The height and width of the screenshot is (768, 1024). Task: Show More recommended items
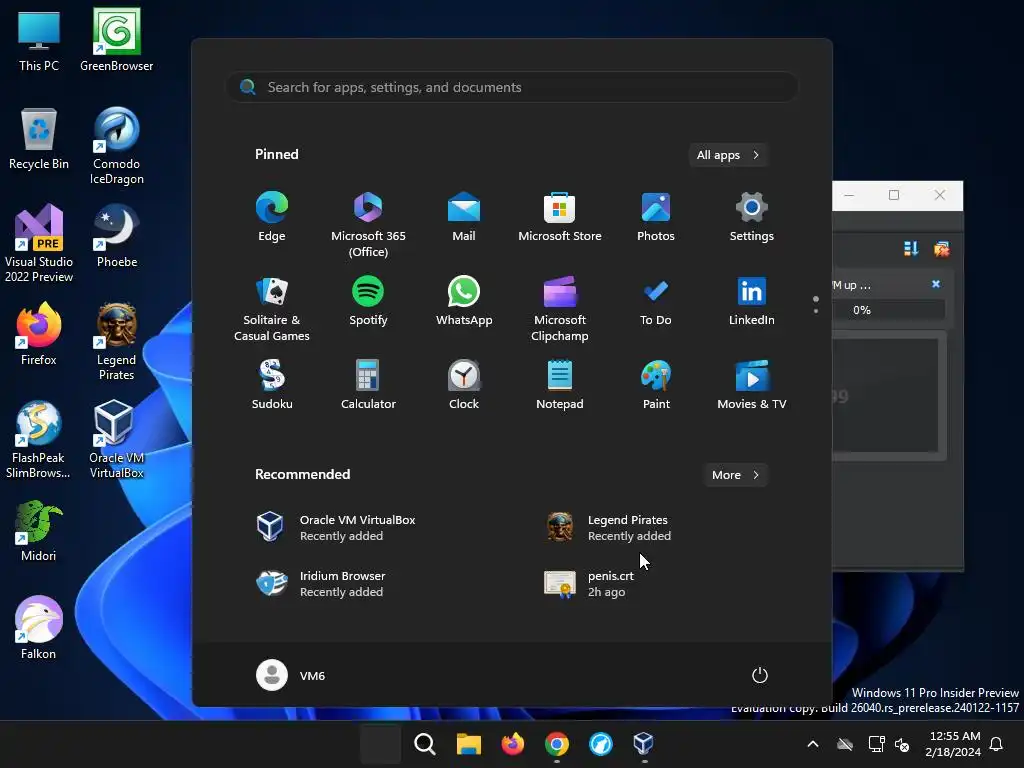pyautogui.click(x=735, y=475)
